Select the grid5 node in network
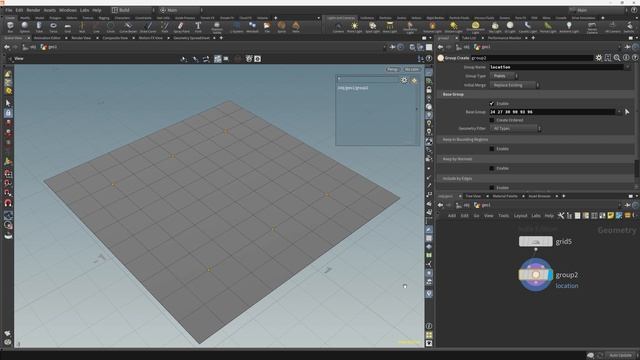Screen dimensions: 640x360 536,242
